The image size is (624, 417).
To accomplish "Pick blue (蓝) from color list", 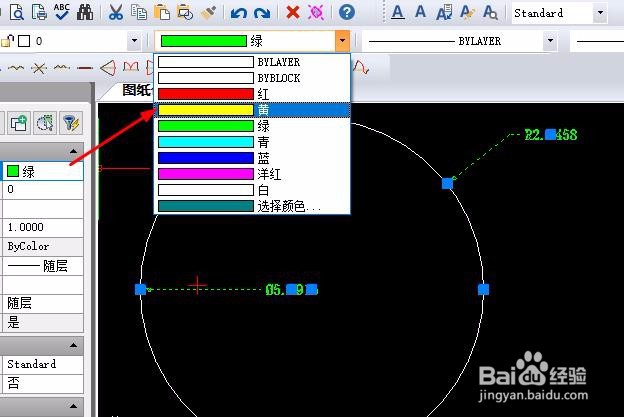I will pyautogui.click(x=252, y=158).
